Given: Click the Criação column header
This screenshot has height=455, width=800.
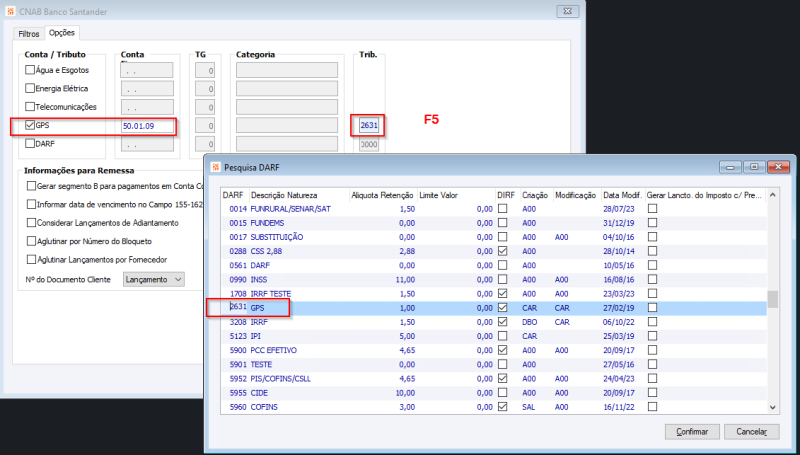Looking at the screenshot, I should coord(536,195).
